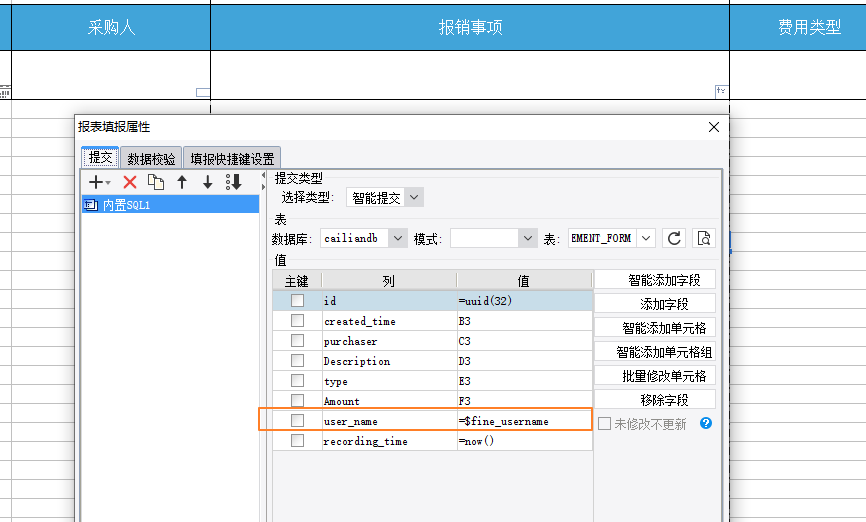
Task: Select value cell F3
Action: pyautogui.click(x=525, y=401)
